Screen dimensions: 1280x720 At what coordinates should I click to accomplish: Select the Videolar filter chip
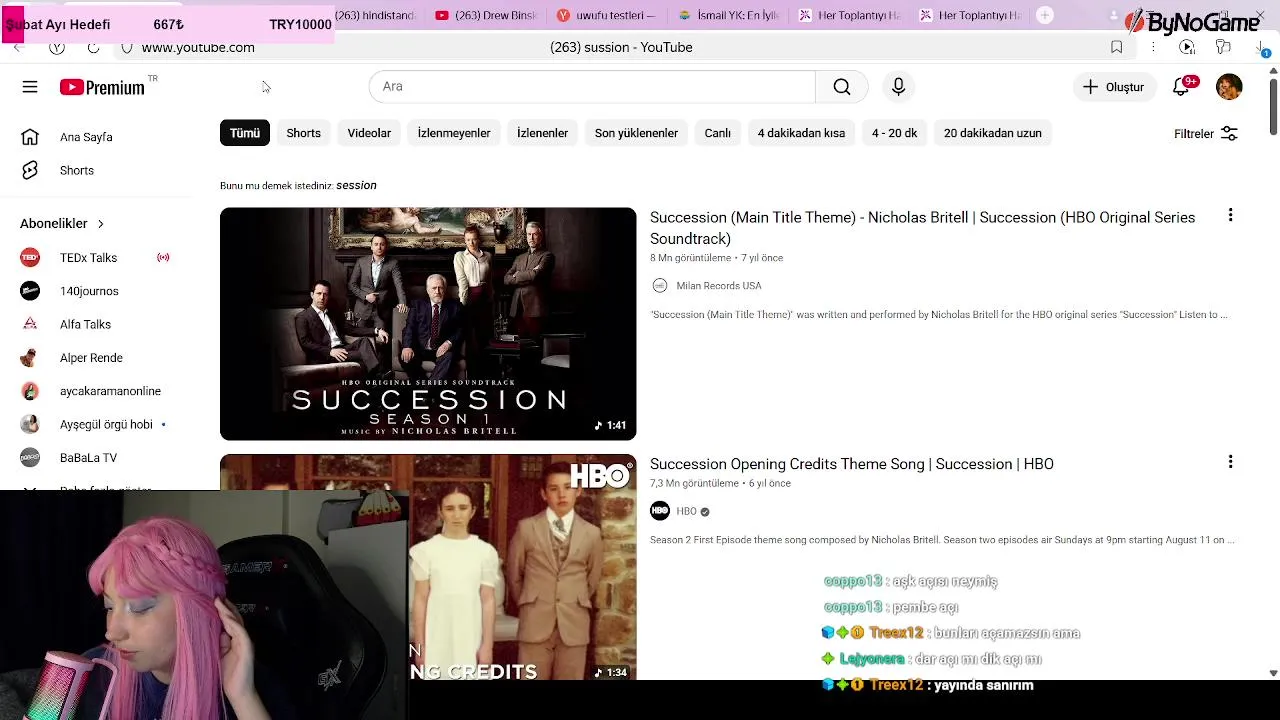pyautogui.click(x=369, y=133)
